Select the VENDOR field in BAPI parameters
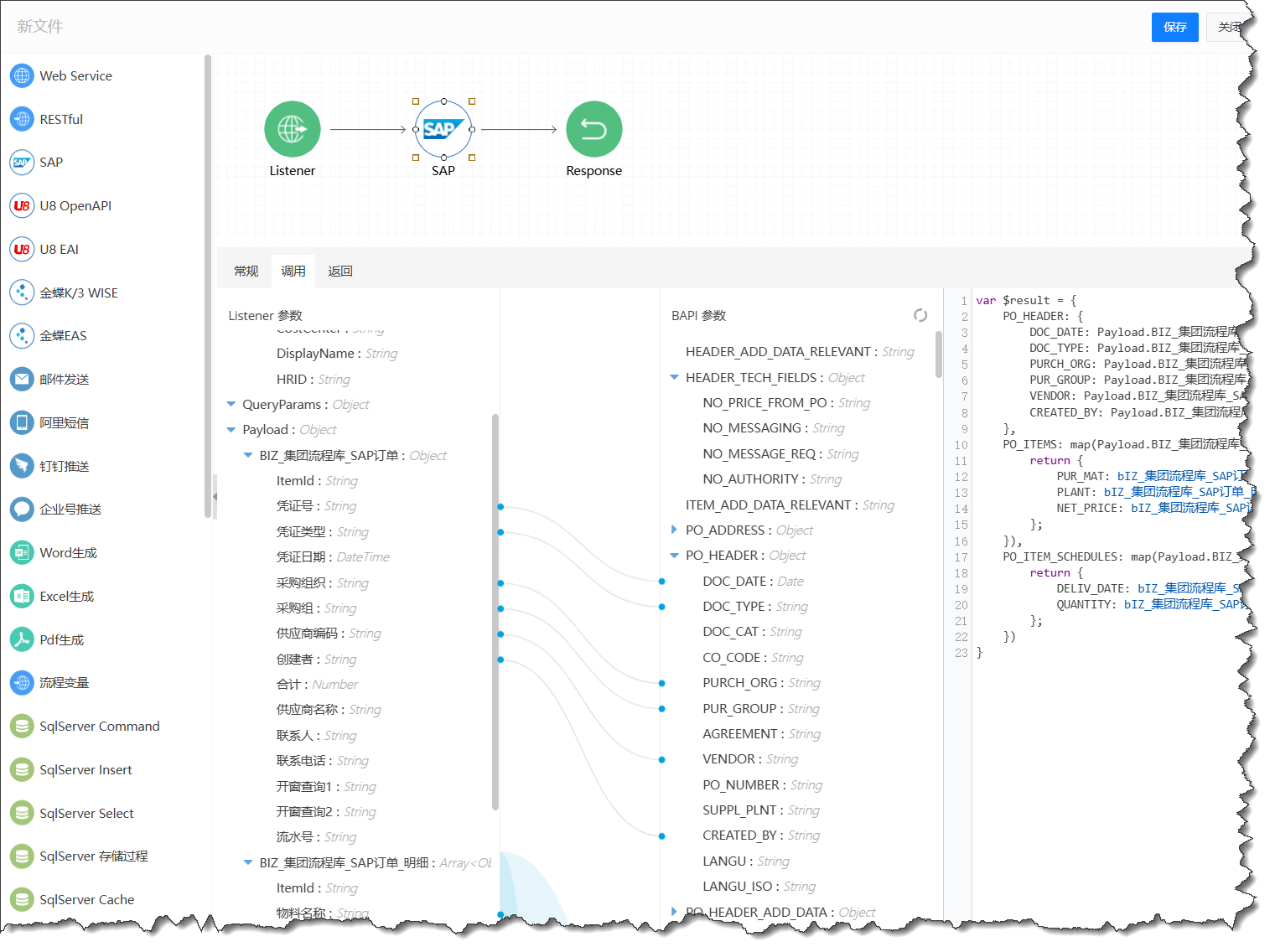1275x952 pixels. click(x=729, y=759)
